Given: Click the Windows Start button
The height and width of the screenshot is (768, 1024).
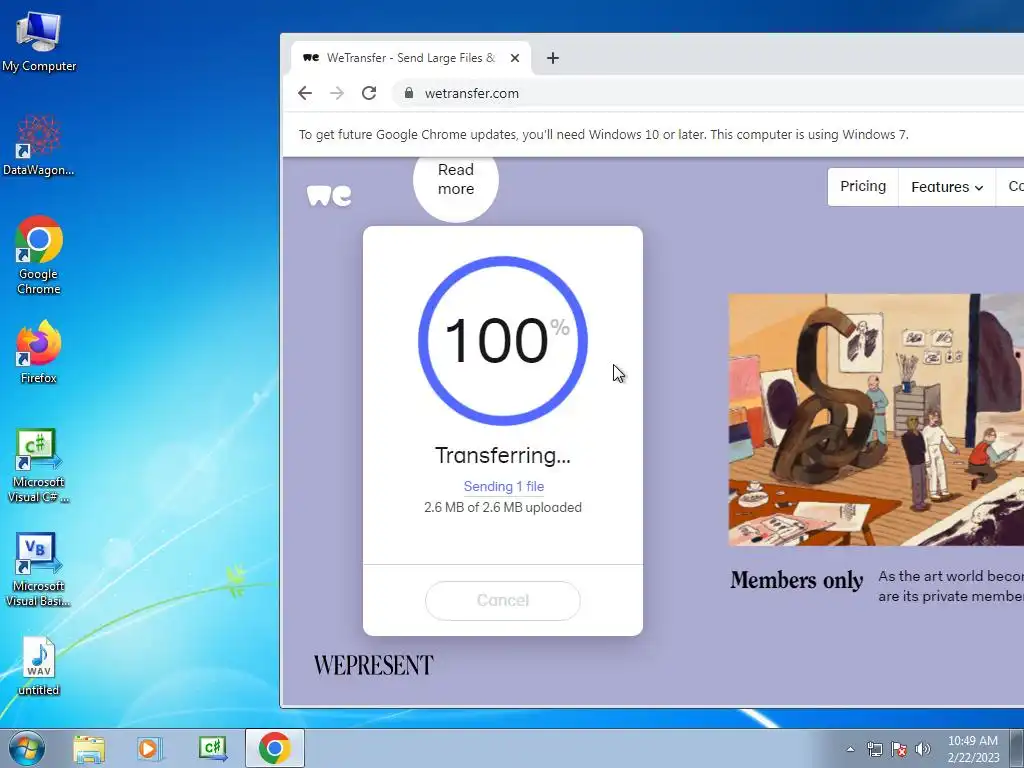Looking at the screenshot, I should (26, 748).
